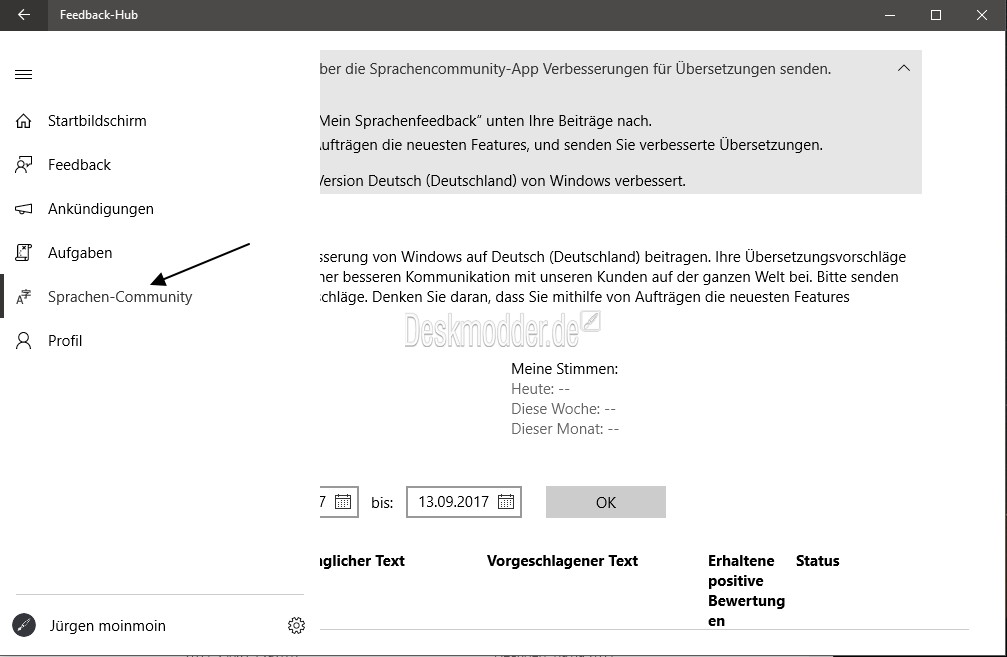Image resolution: width=1007 pixels, height=657 pixels.
Task: Select Aufgaben in the navigation
Action: [x=80, y=252]
